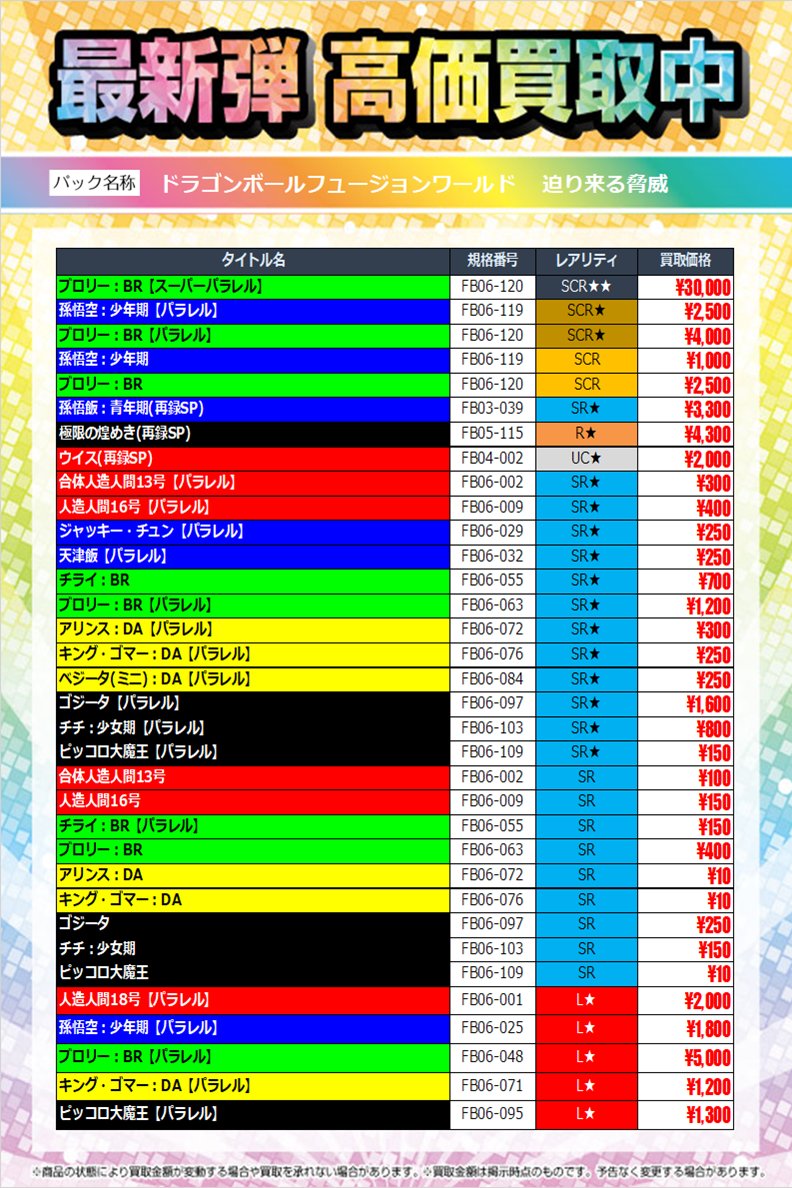Click code FB06-025

tap(493, 1028)
